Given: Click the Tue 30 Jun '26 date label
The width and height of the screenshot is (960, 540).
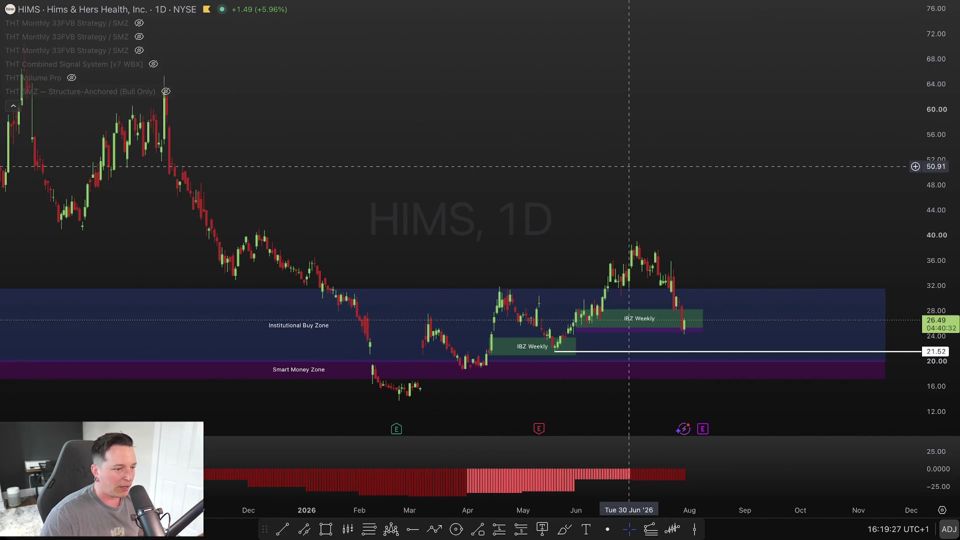Looking at the screenshot, I should pos(629,509).
